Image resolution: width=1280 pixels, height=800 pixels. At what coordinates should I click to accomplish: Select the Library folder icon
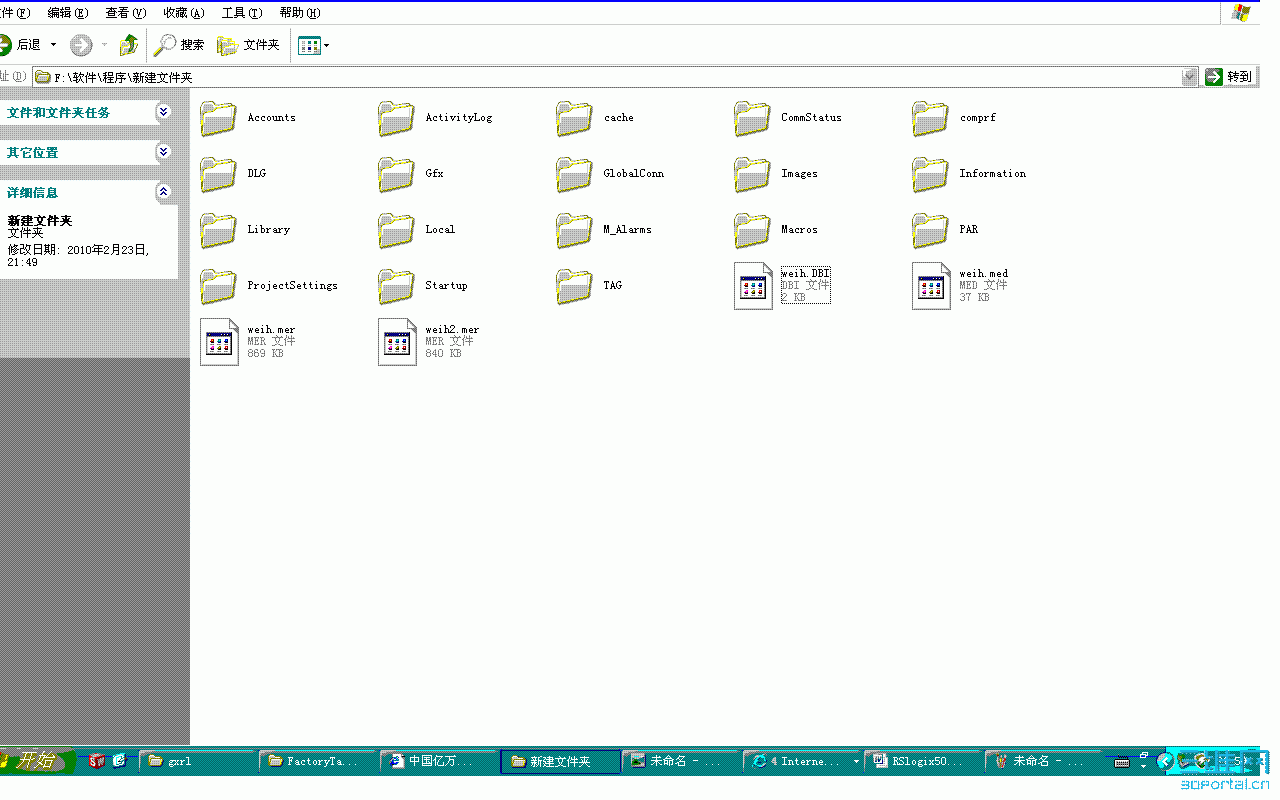(219, 230)
